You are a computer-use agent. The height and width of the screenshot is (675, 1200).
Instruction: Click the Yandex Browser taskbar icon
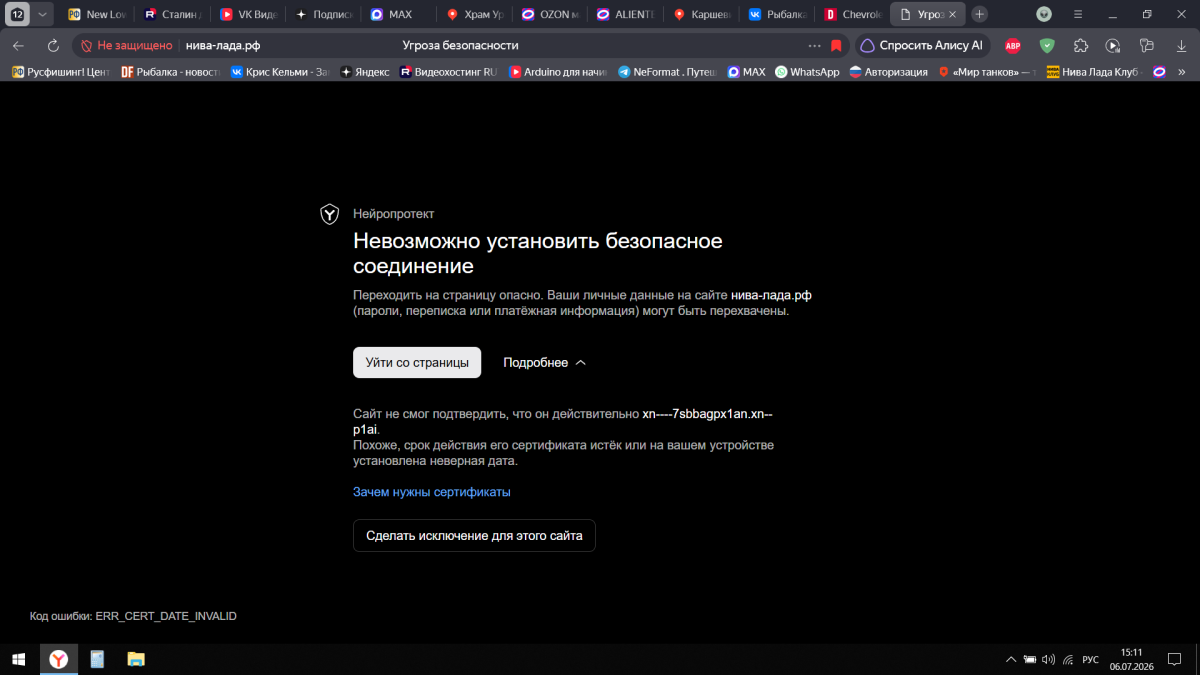(59, 659)
